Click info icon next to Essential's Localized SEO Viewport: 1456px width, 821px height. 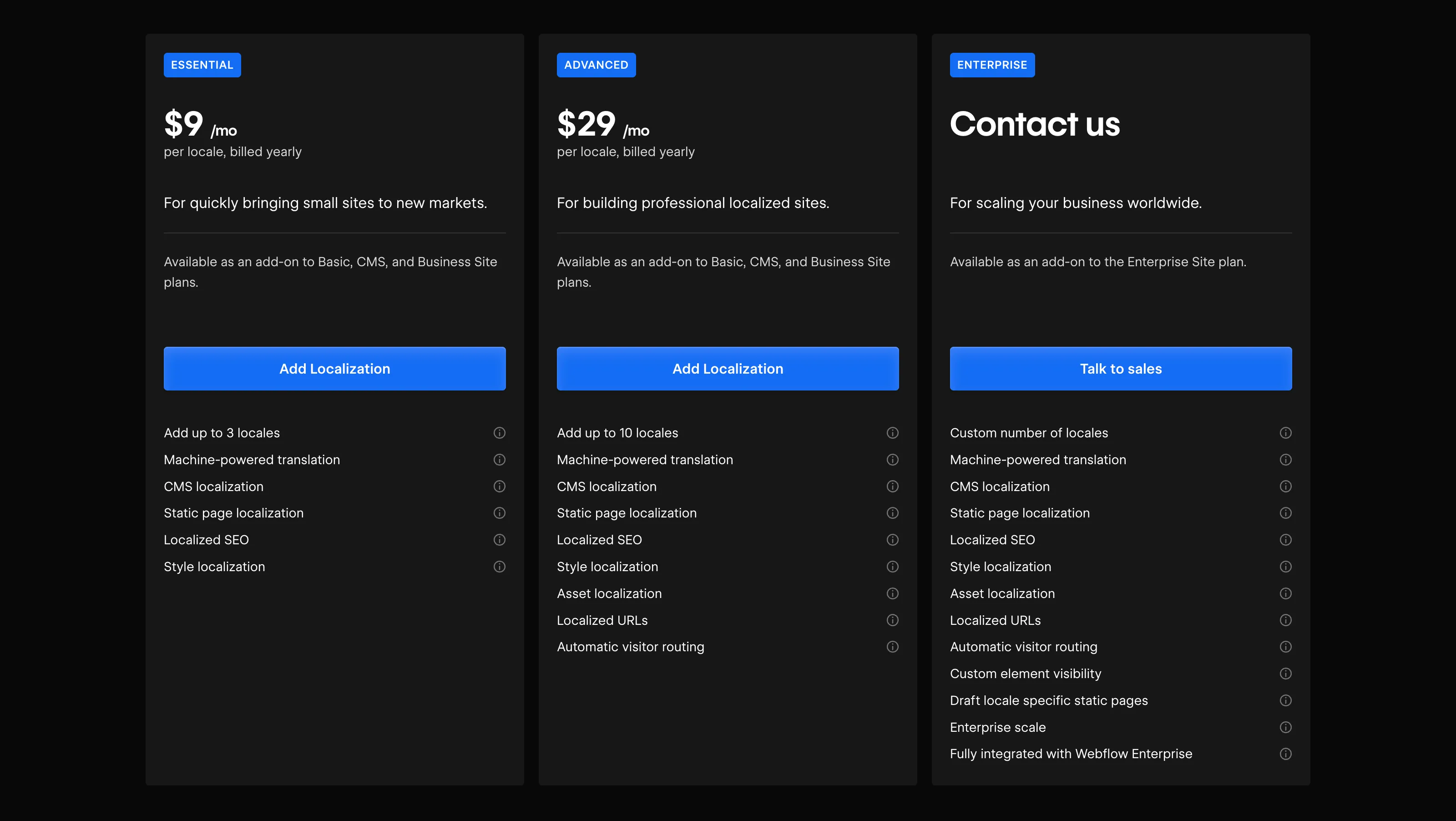[499, 539]
